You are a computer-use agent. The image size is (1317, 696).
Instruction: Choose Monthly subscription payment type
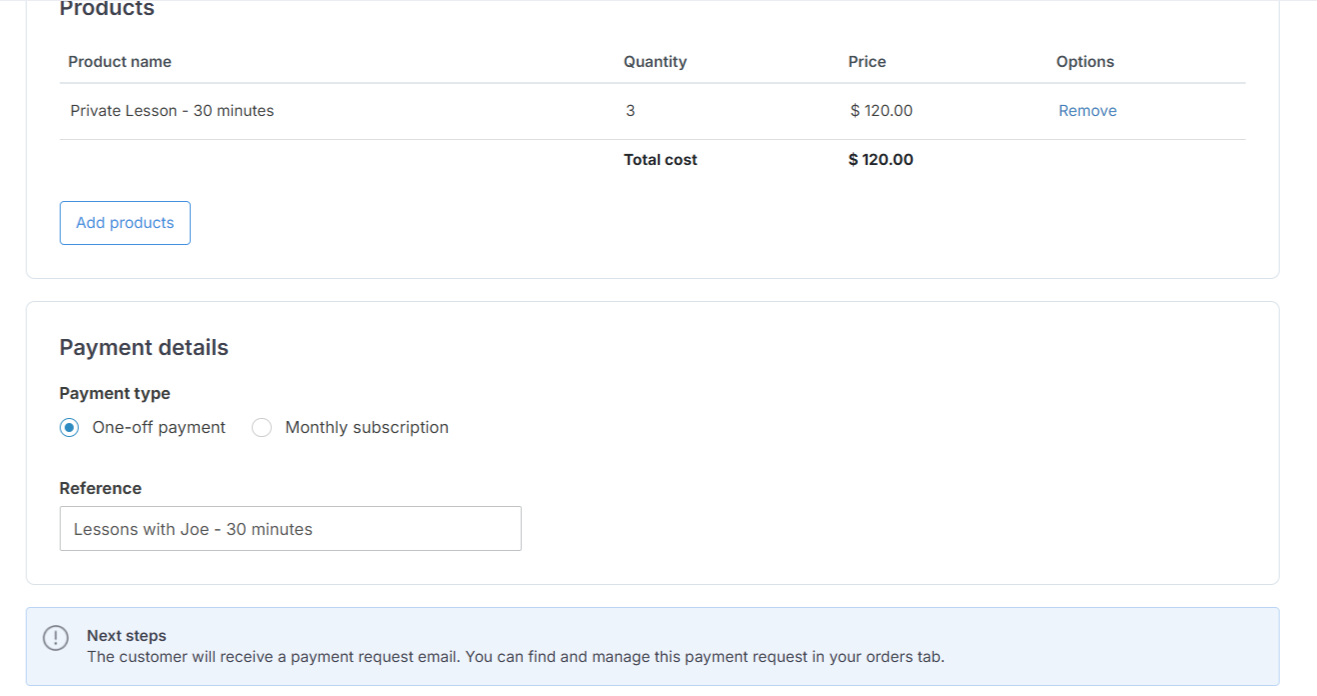point(262,427)
